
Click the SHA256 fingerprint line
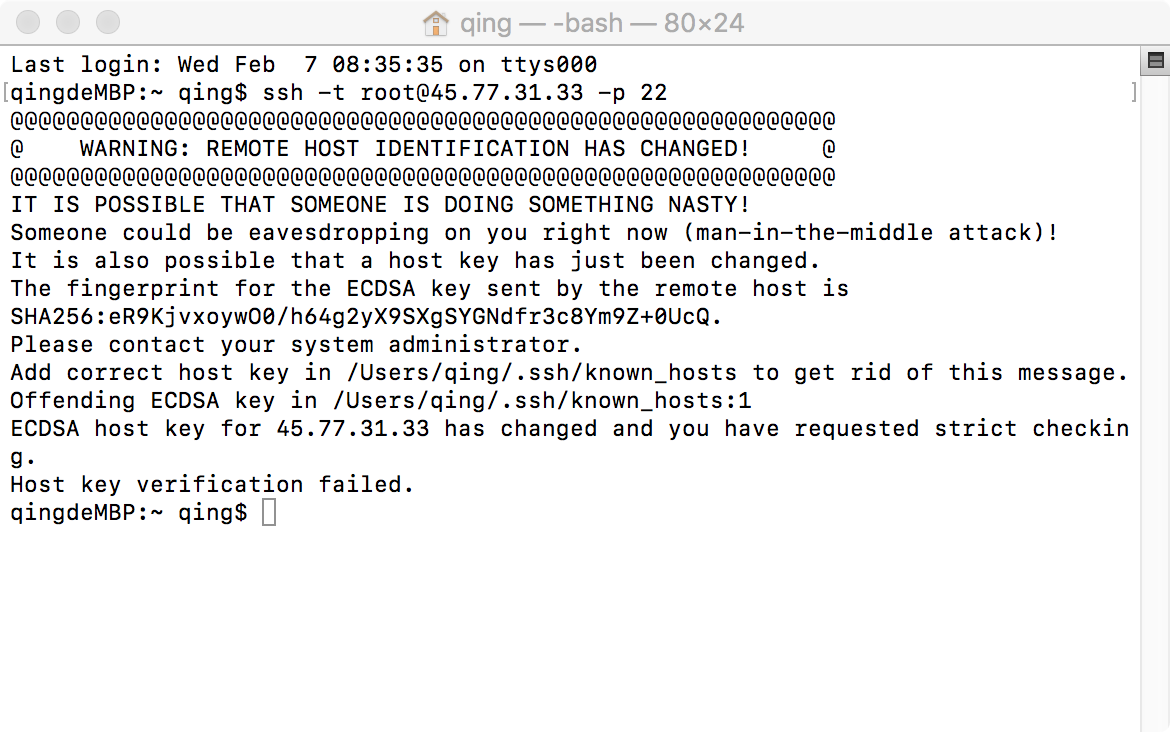366,316
